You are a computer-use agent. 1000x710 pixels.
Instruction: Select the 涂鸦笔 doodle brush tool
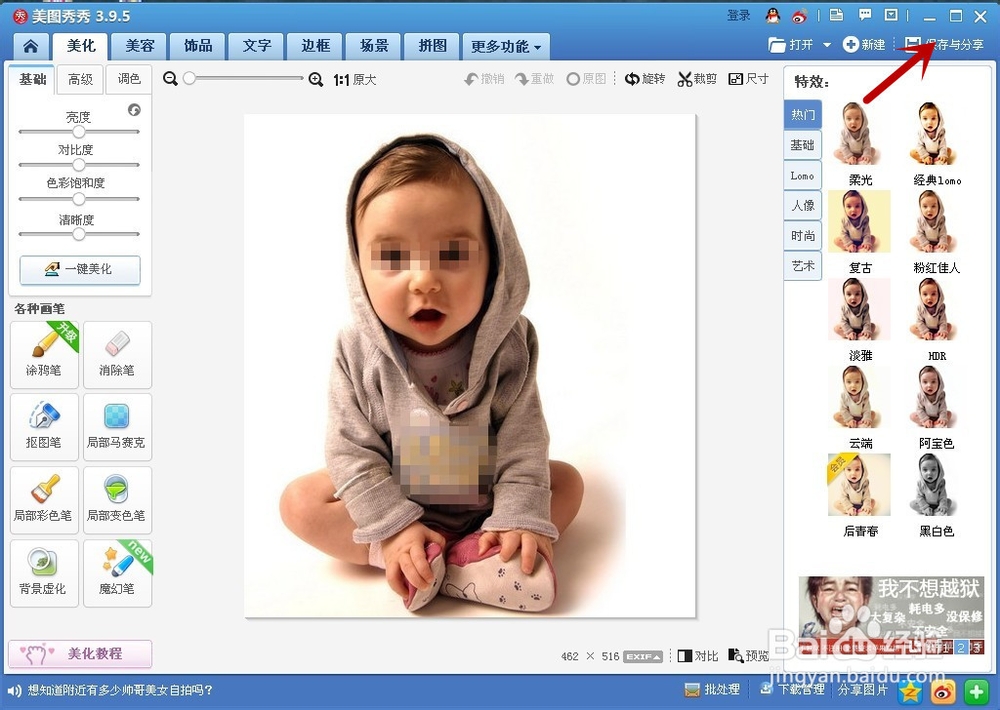pyautogui.click(x=44, y=355)
